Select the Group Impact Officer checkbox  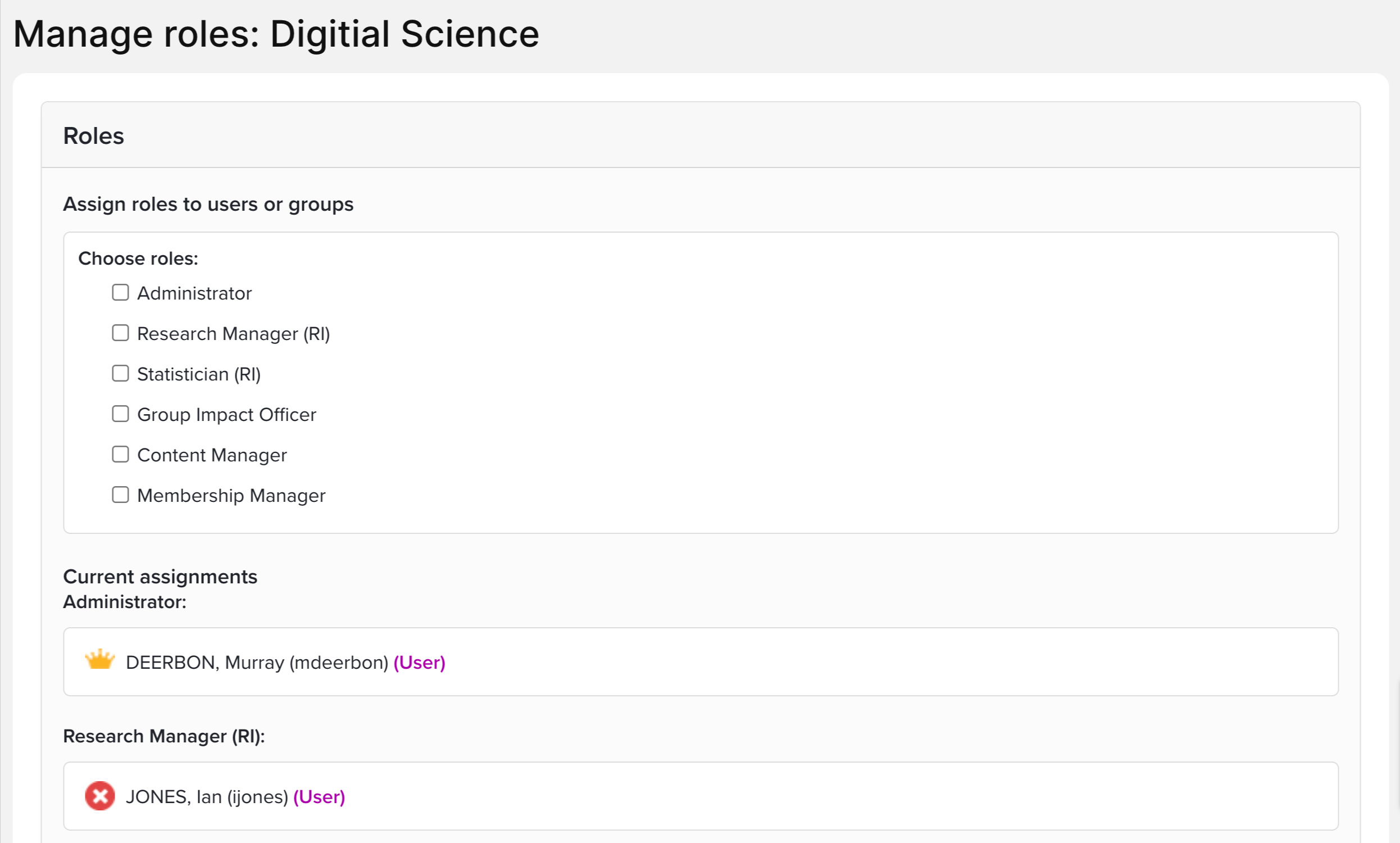pyautogui.click(x=120, y=414)
